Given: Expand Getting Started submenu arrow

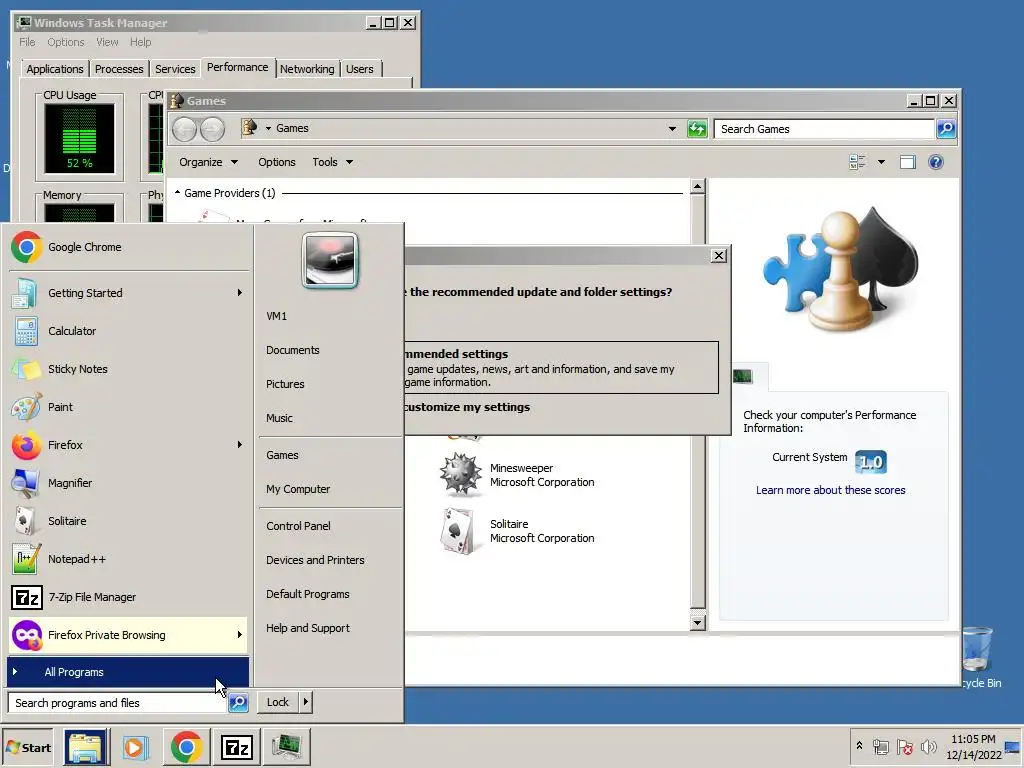Looking at the screenshot, I should [240, 293].
